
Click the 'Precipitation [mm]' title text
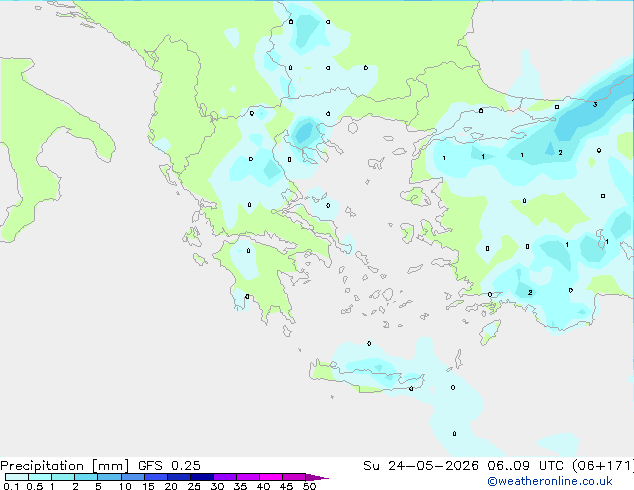click(64, 466)
